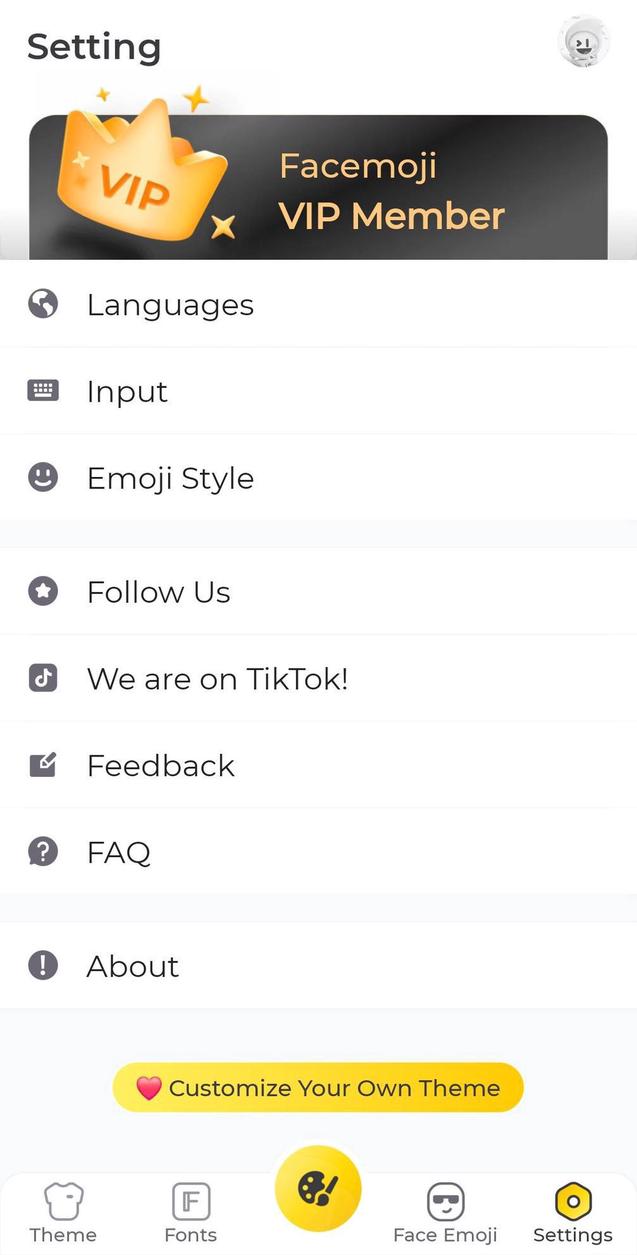Select the Input keyboard icon

(x=42, y=390)
